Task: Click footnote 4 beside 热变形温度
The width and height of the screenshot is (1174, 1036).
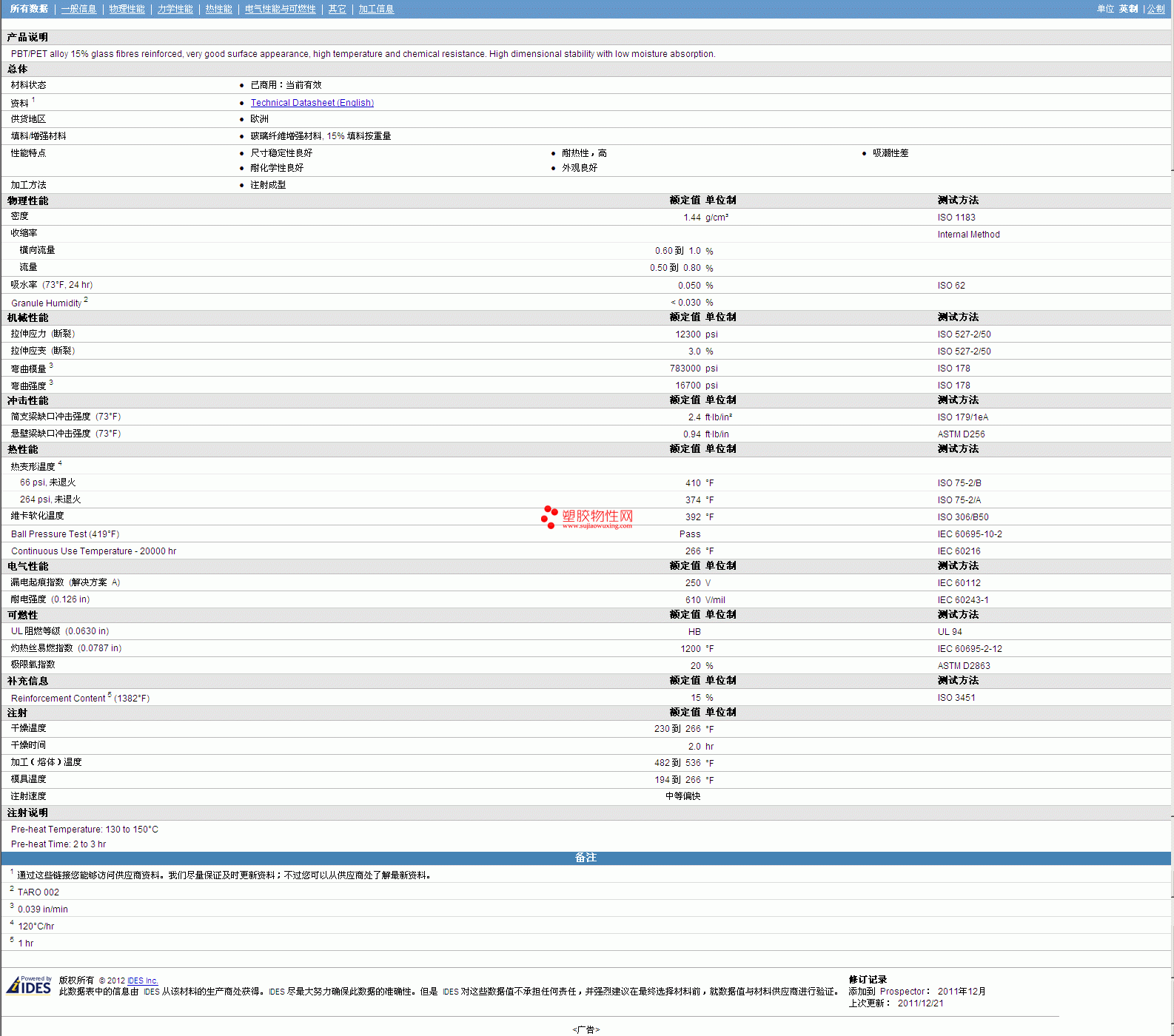Action: coord(60,463)
